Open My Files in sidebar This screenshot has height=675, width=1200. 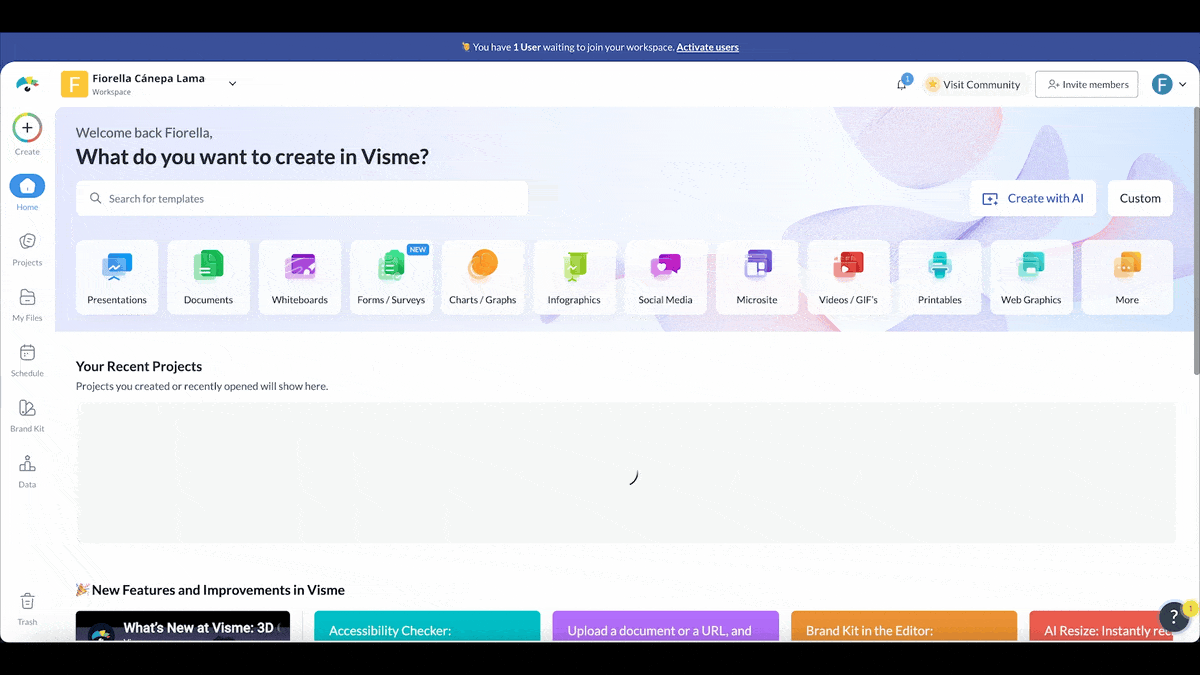click(27, 304)
